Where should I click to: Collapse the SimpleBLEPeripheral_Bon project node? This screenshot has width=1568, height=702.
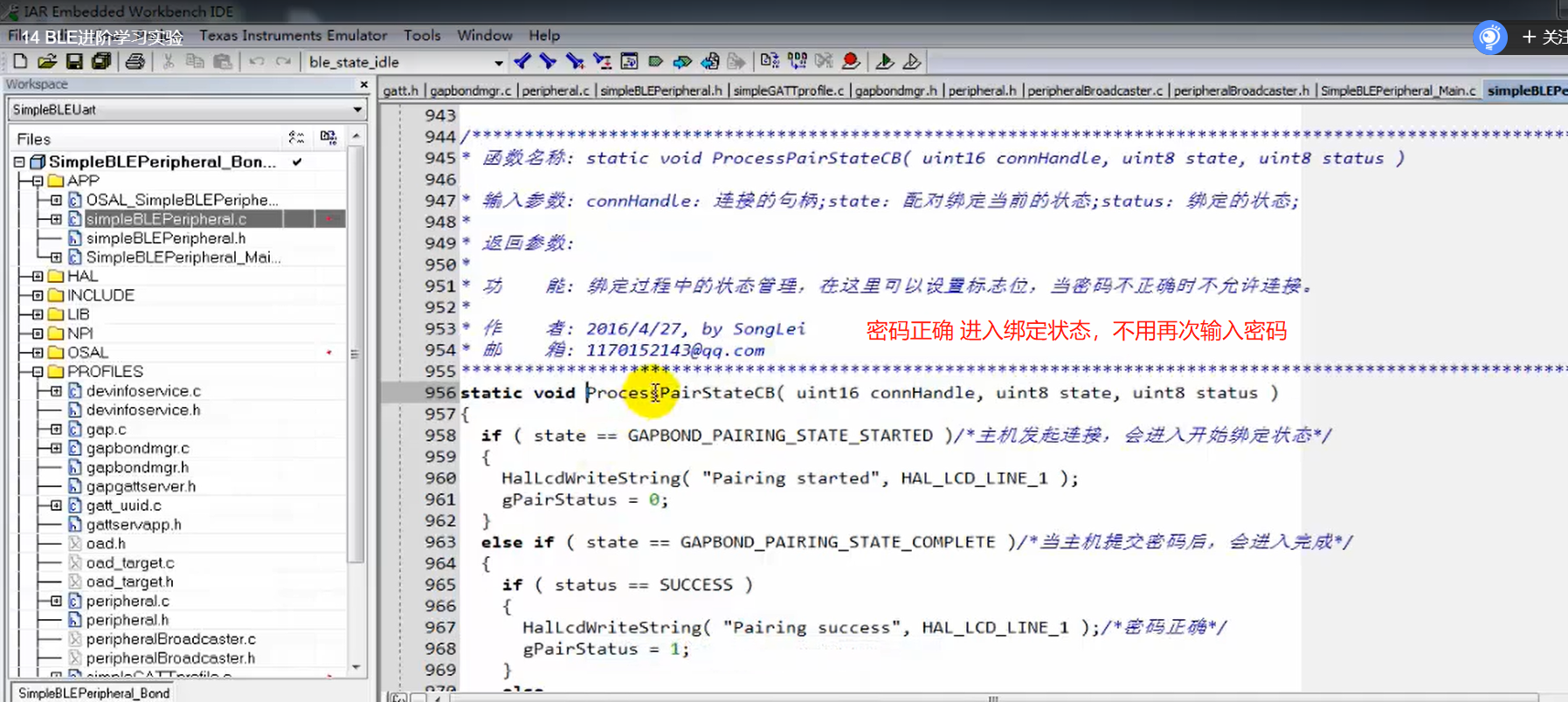(19, 162)
